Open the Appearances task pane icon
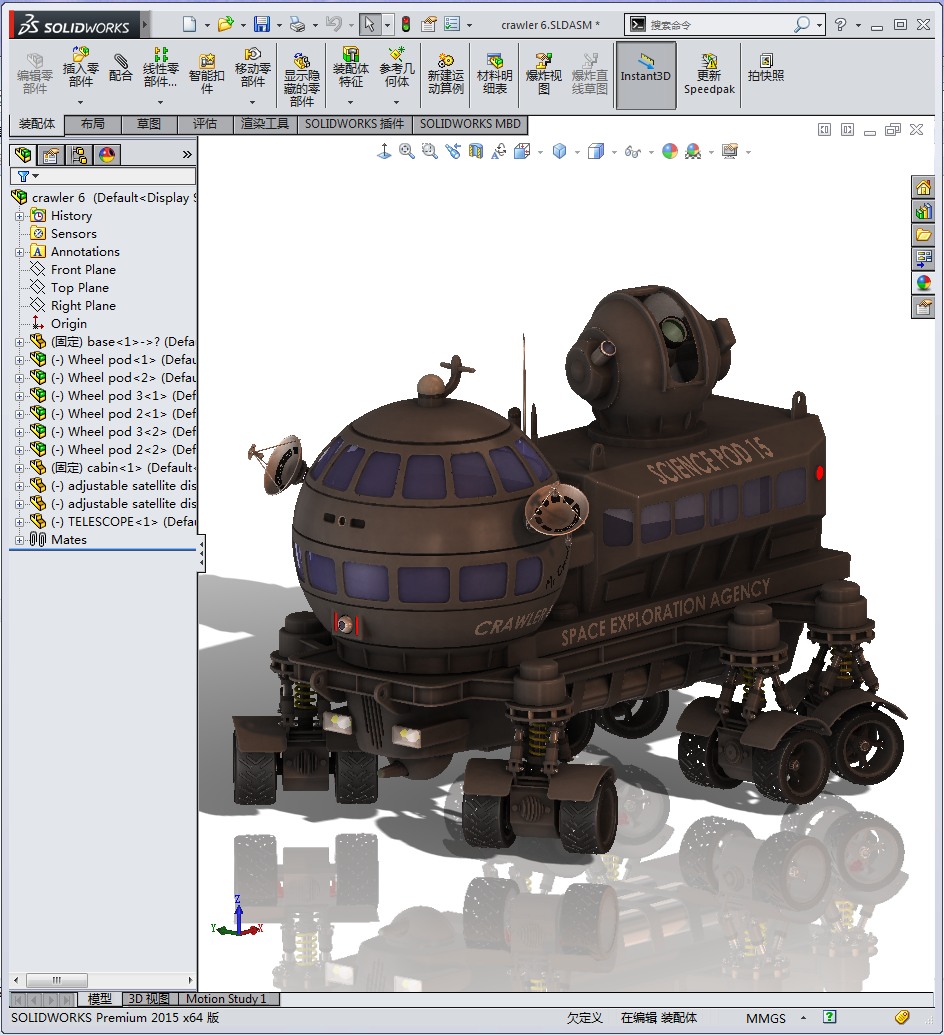This screenshot has height=1035, width=944. tap(924, 283)
